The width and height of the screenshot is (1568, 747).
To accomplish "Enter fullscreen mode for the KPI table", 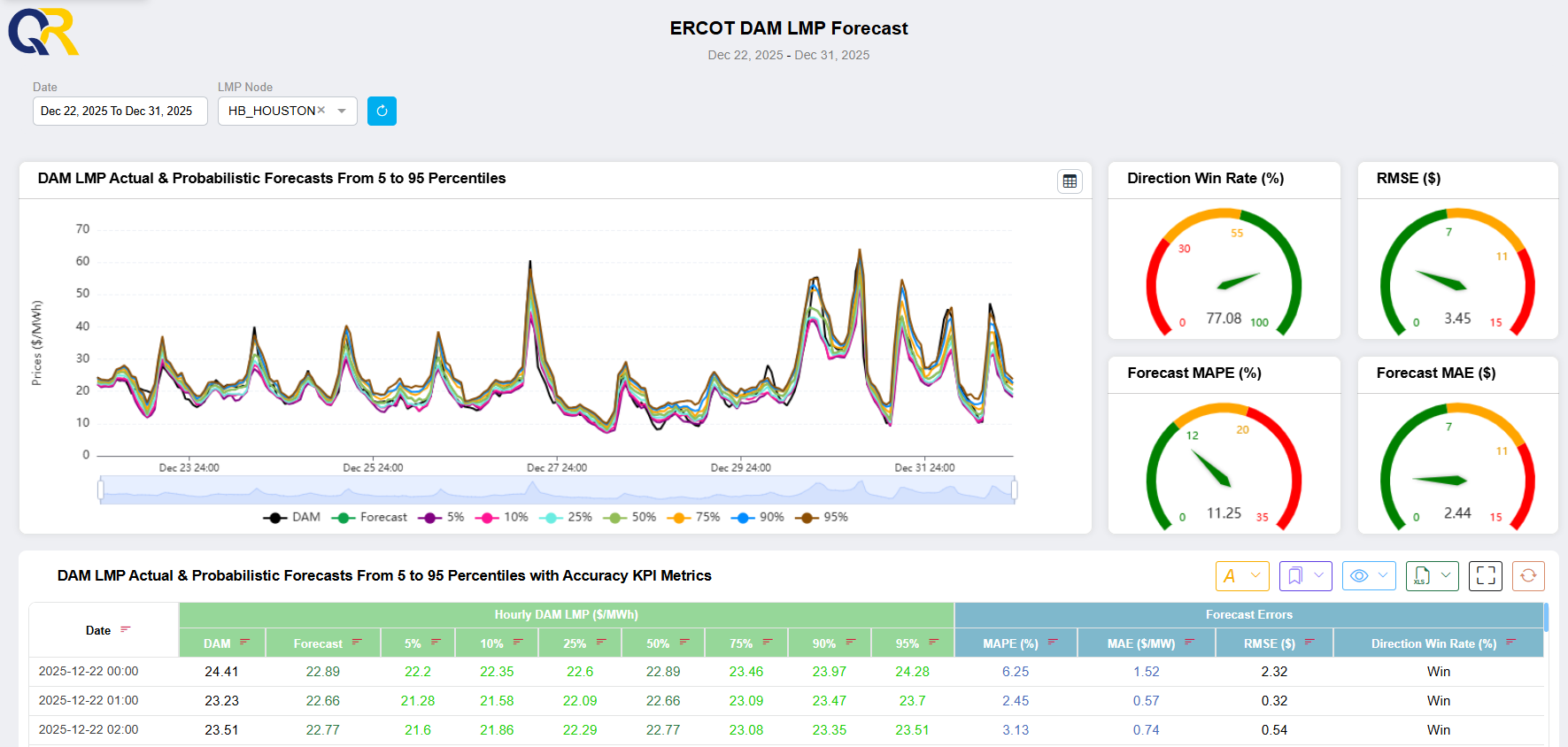I will pyautogui.click(x=1486, y=575).
